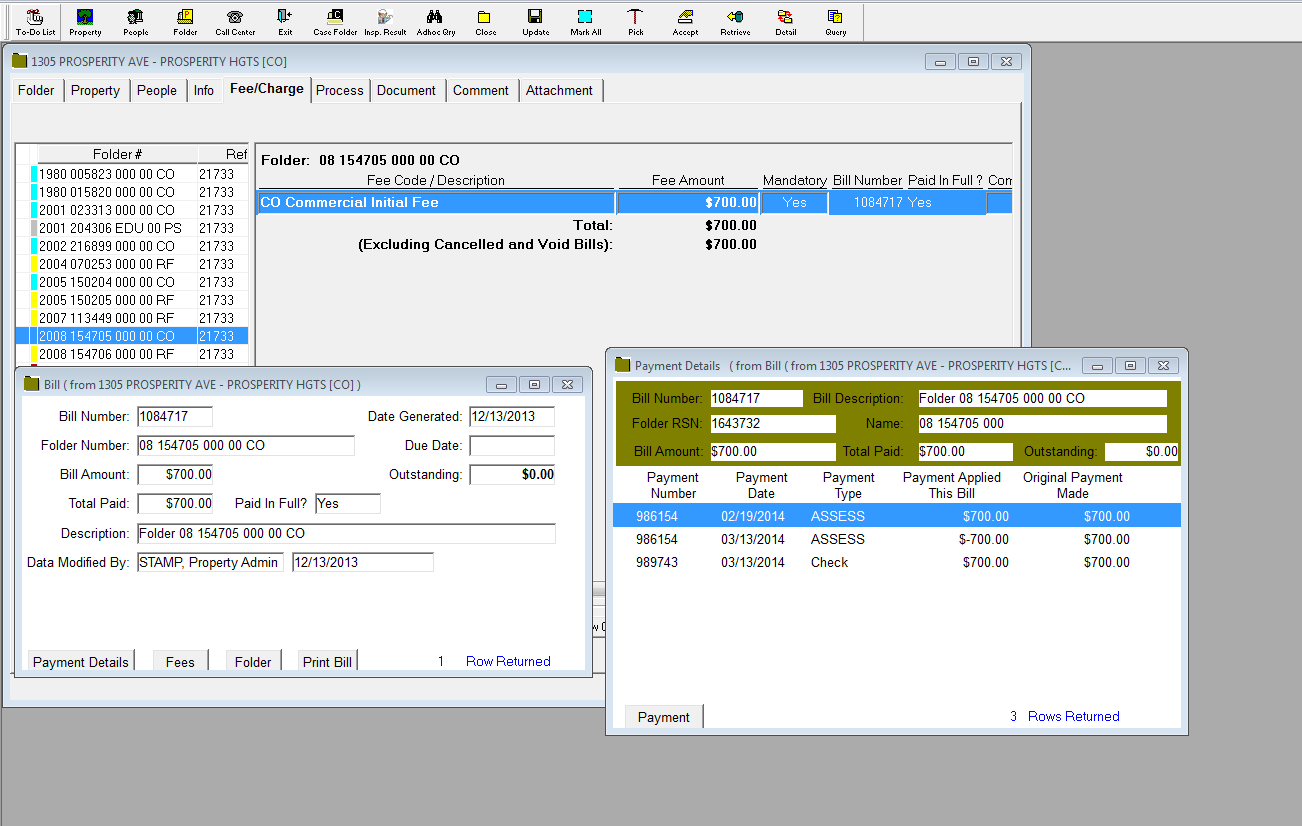Click the Call Center phone icon
Screen dimensions: 1302x826
[235, 21]
